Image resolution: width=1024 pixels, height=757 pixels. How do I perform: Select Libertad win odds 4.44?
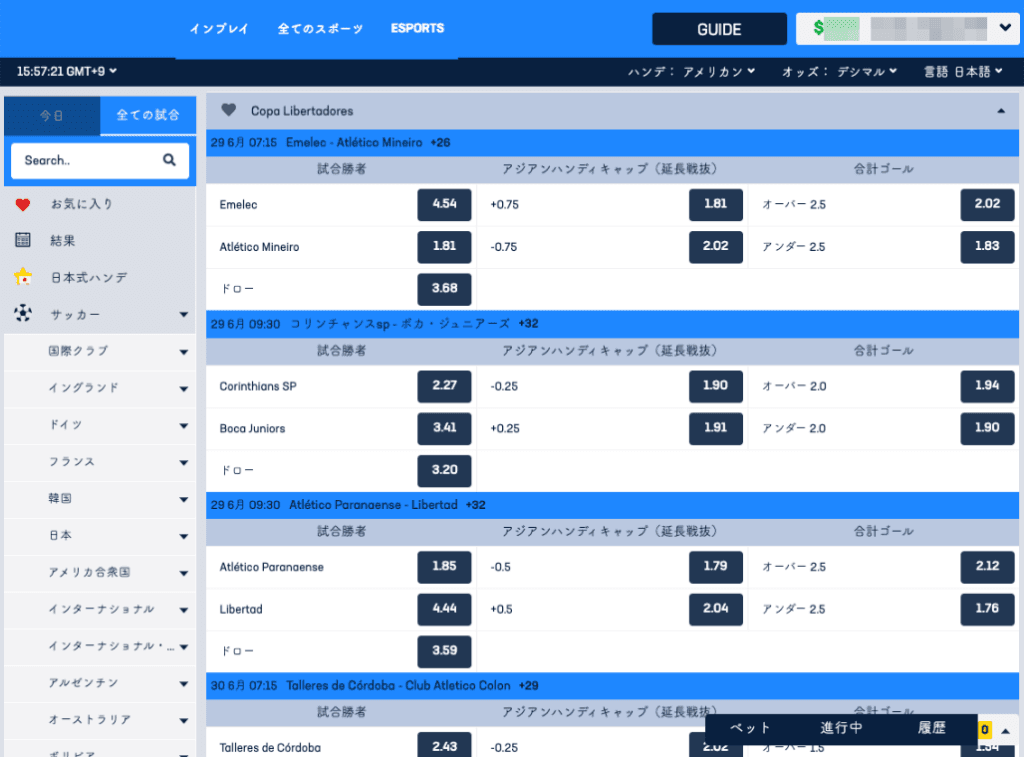pyautogui.click(x=444, y=609)
